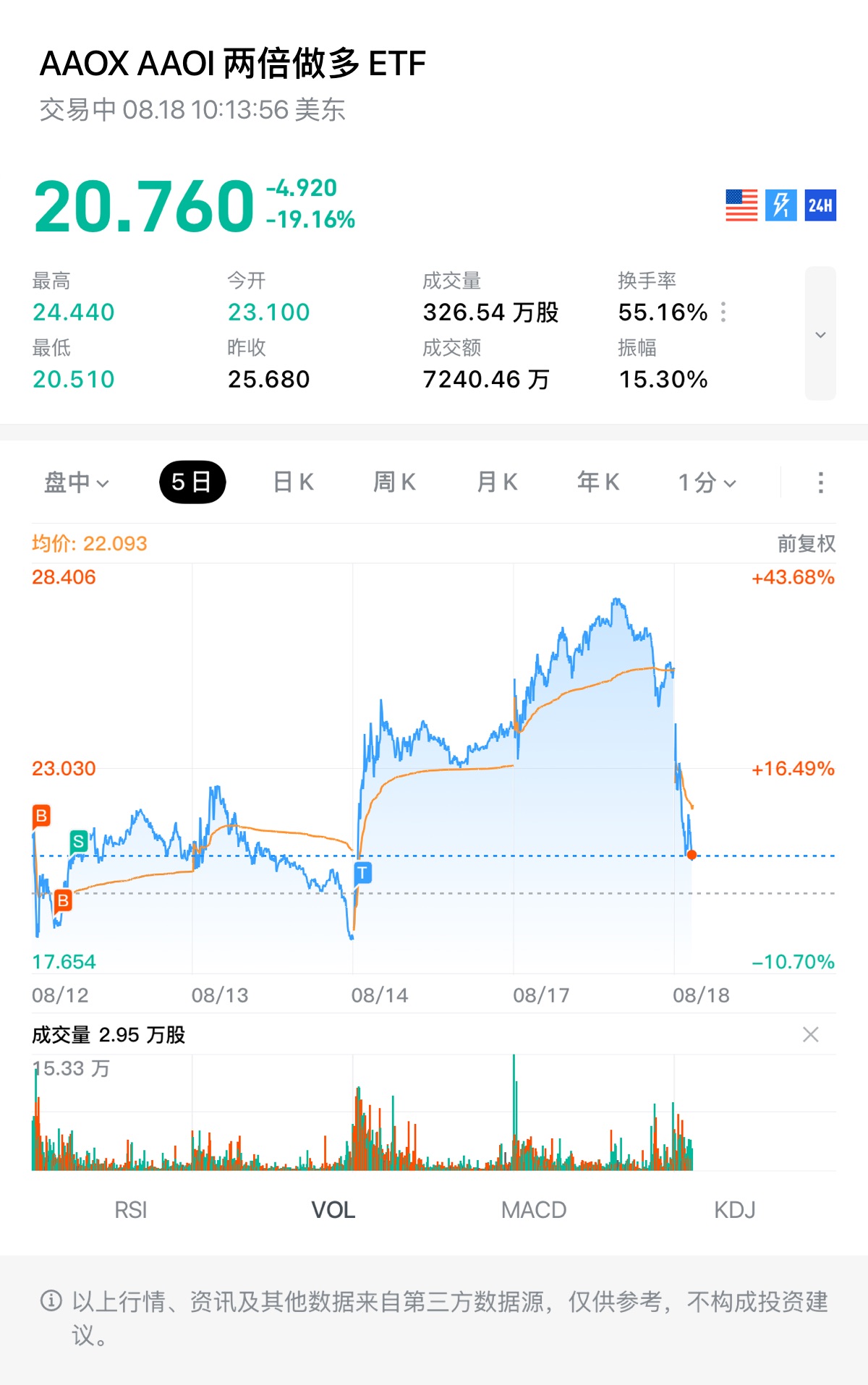
Task: Open chart options three-dot menu
Action: [820, 482]
